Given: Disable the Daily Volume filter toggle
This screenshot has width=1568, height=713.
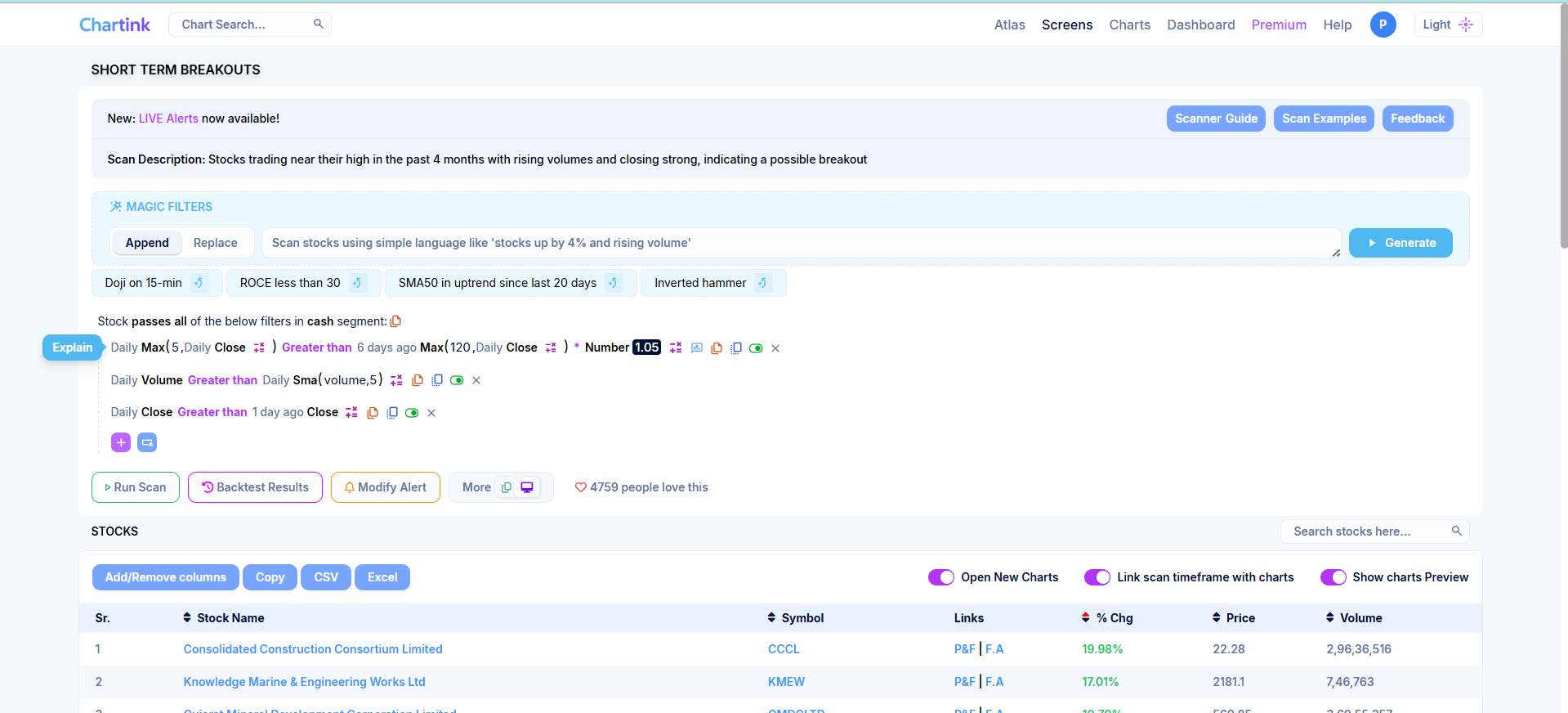Looking at the screenshot, I should 457,380.
